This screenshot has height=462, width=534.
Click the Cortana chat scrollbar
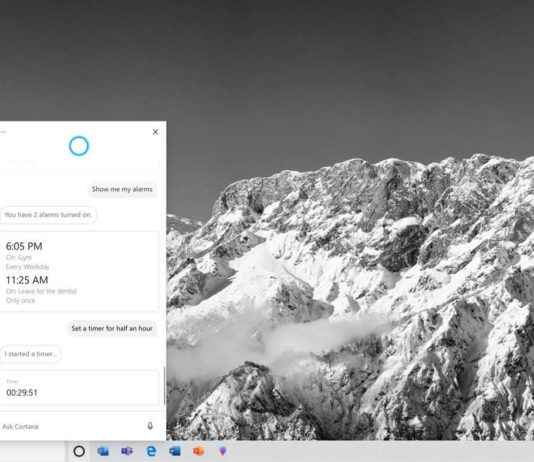164,385
